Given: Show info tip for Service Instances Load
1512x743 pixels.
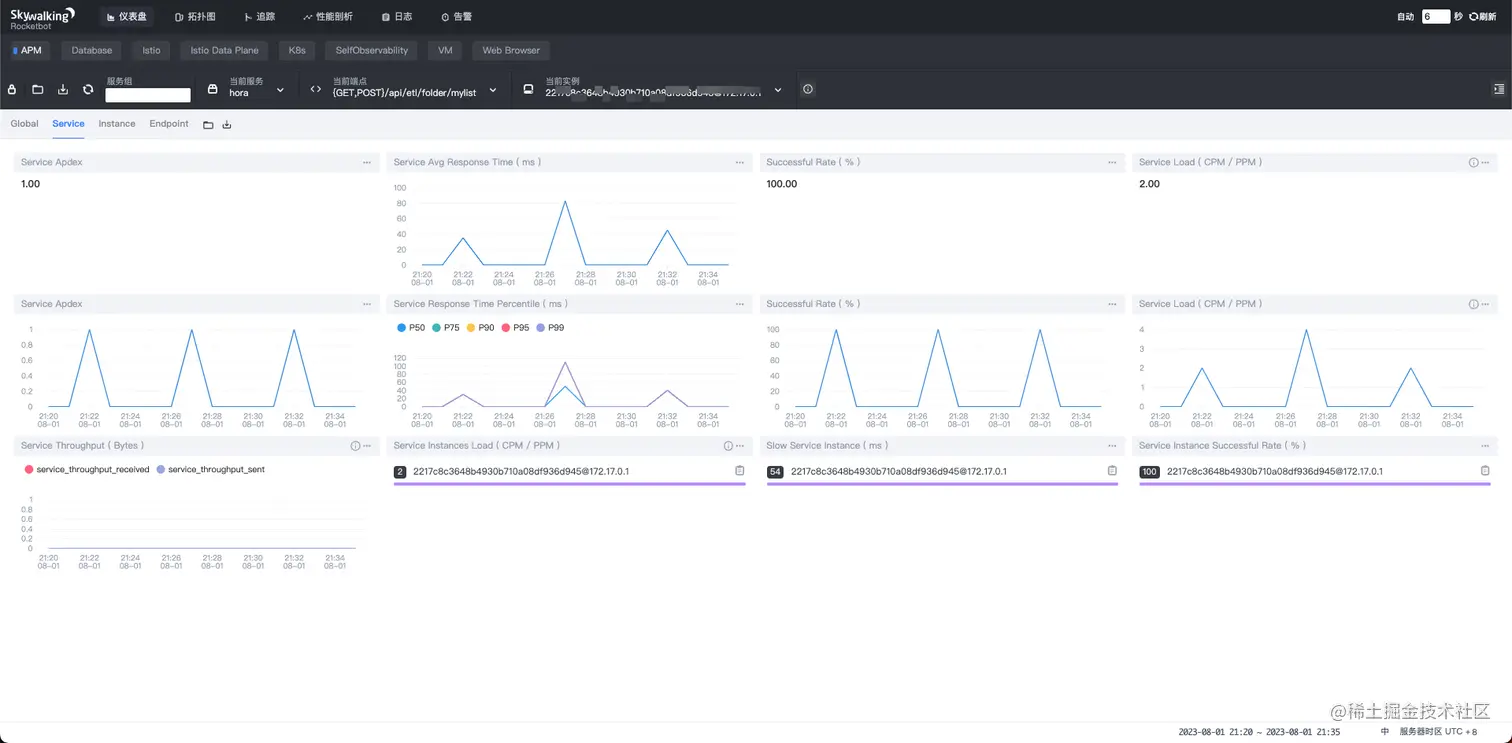Looking at the screenshot, I should tap(728, 446).
